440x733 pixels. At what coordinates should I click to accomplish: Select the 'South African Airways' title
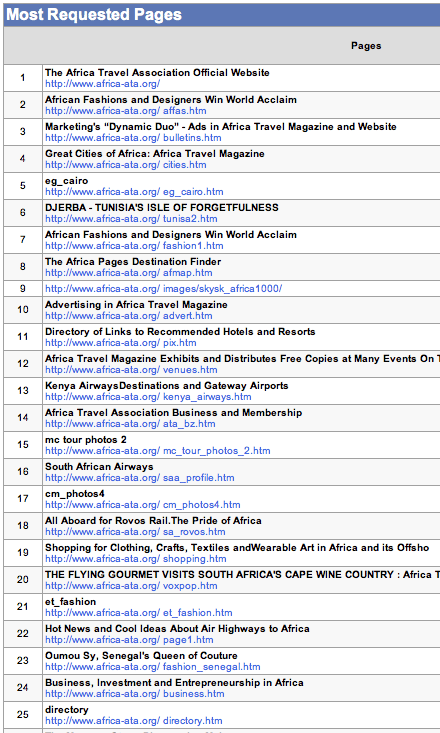click(99, 467)
